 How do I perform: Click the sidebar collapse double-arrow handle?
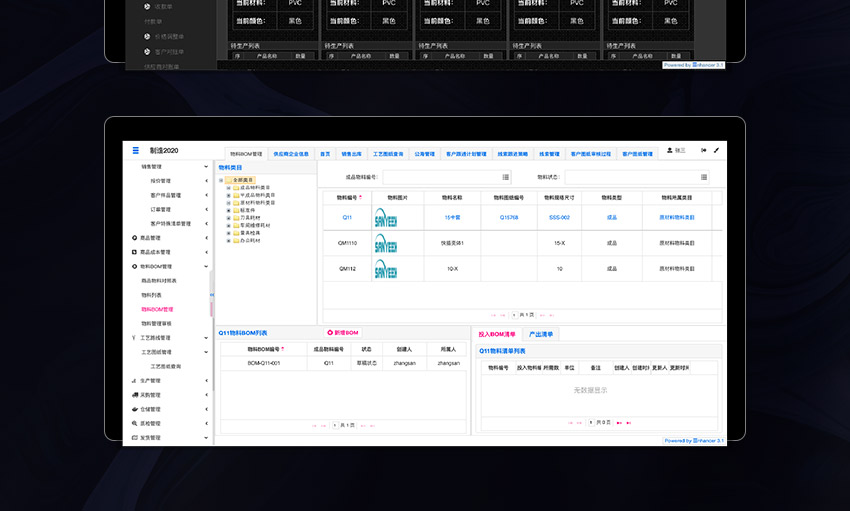pyautogui.click(x=212, y=295)
